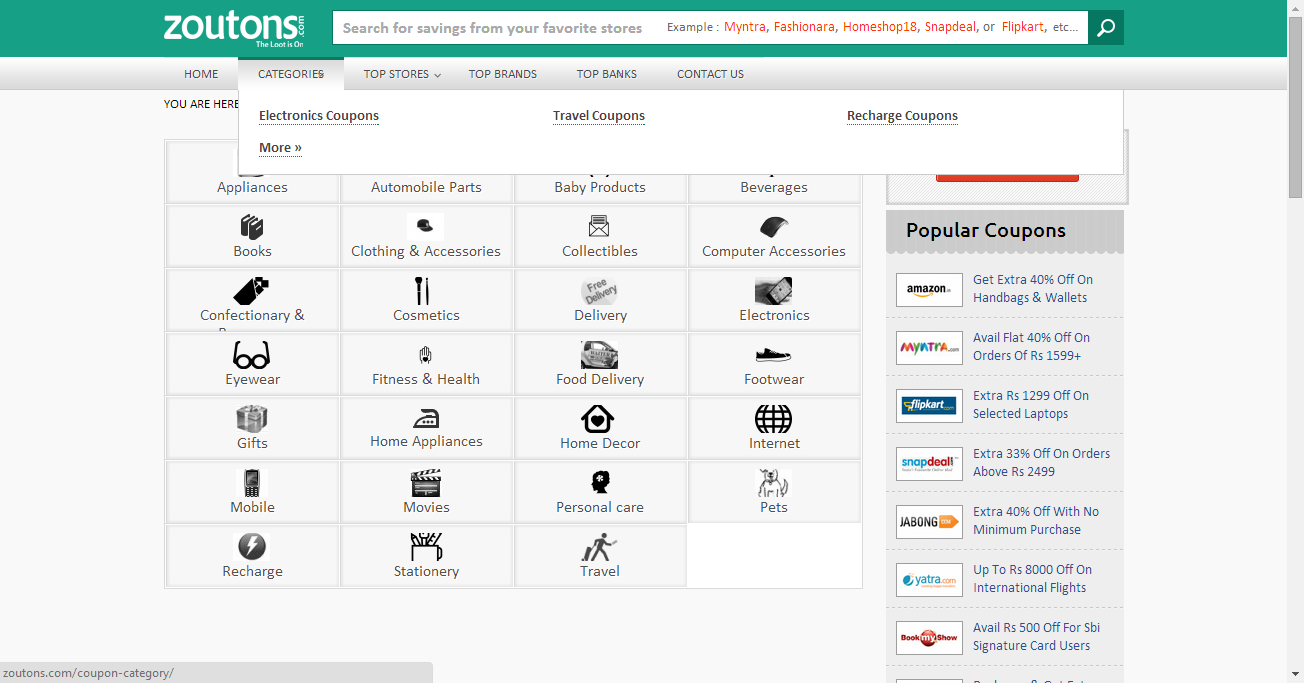
Task: Open the Flipkart logo thumbnail
Action: click(x=929, y=406)
